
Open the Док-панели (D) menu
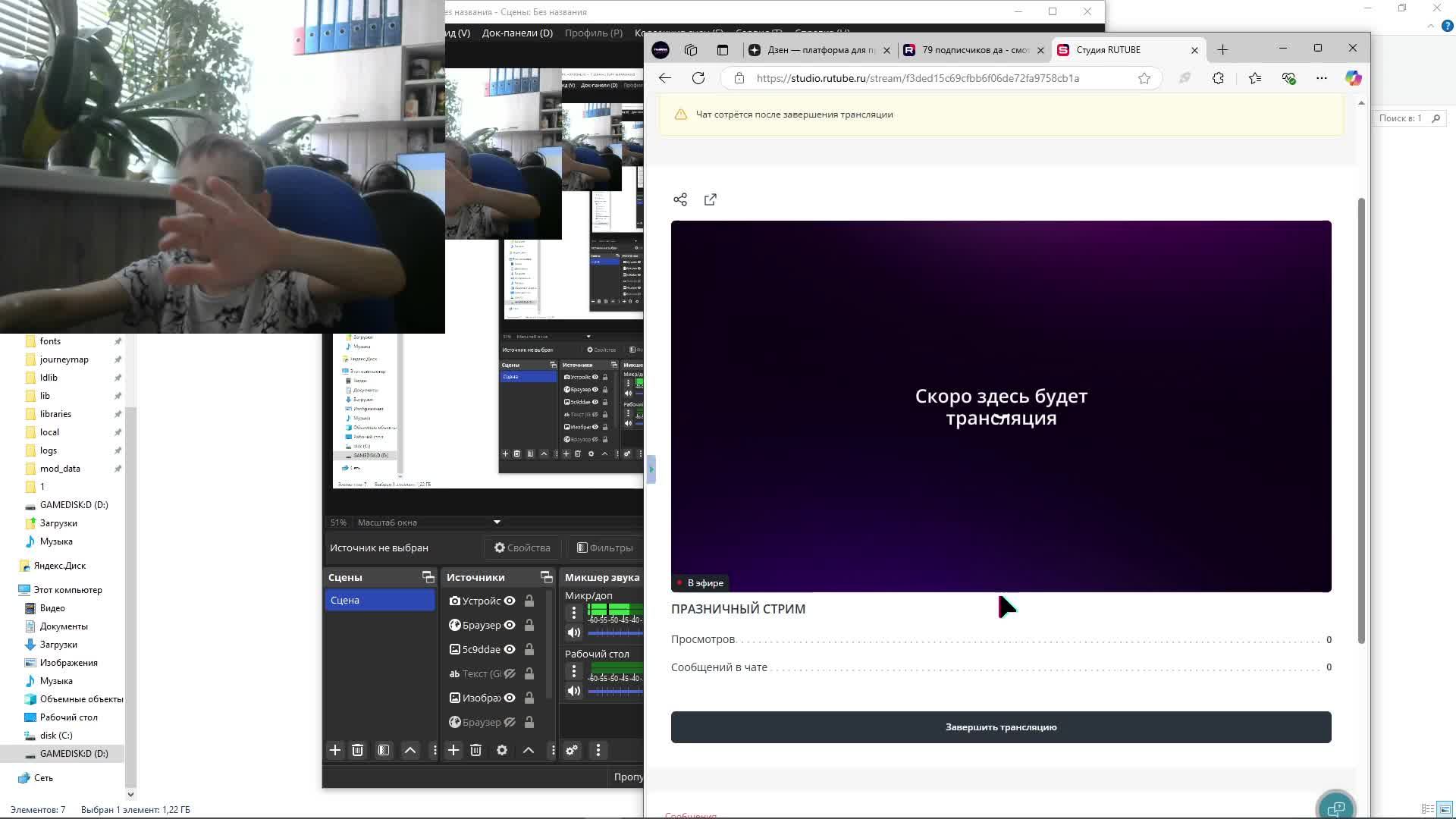[x=517, y=33]
